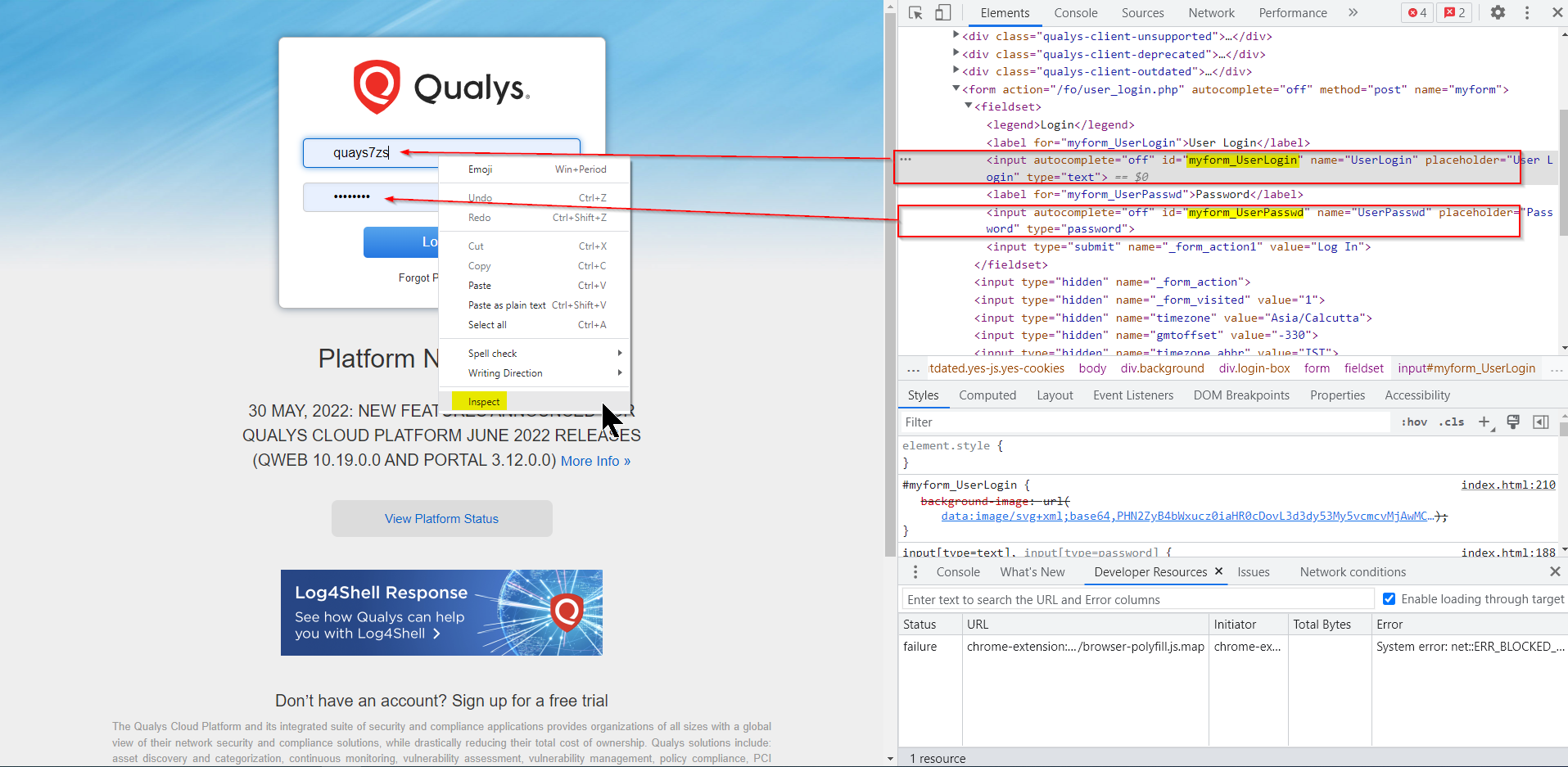Close the Developer Resources drawer tab
The image size is (1568, 767).
(1218, 571)
